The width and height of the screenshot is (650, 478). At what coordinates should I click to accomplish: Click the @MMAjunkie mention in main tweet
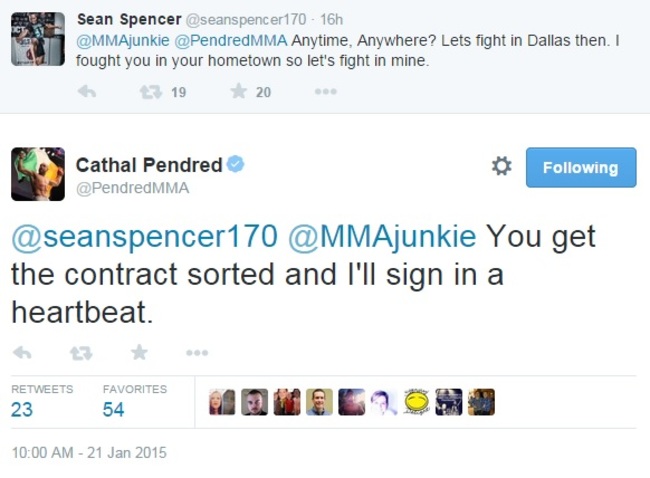point(381,237)
